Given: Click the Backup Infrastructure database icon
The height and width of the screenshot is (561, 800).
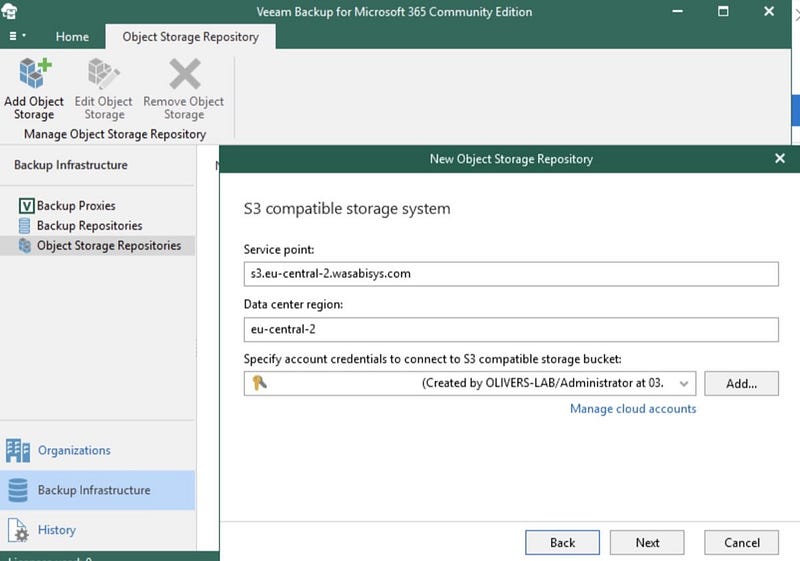Looking at the screenshot, I should click(x=18, y=490).
